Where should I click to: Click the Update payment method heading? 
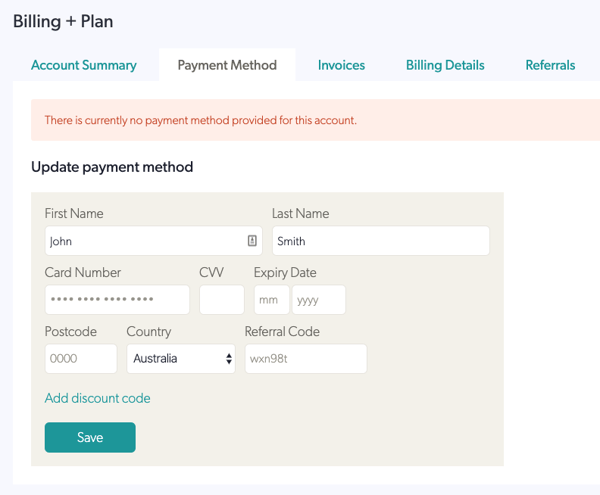(x=112, y=167)
